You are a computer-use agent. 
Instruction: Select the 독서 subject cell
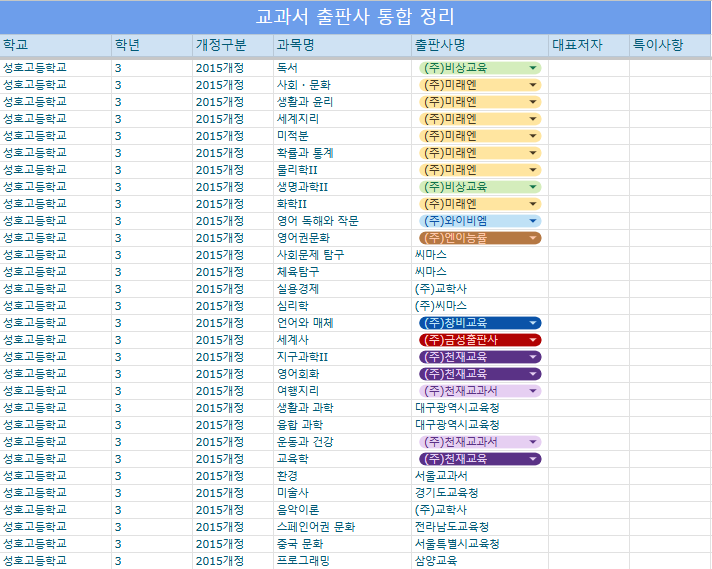coord(342,68)
